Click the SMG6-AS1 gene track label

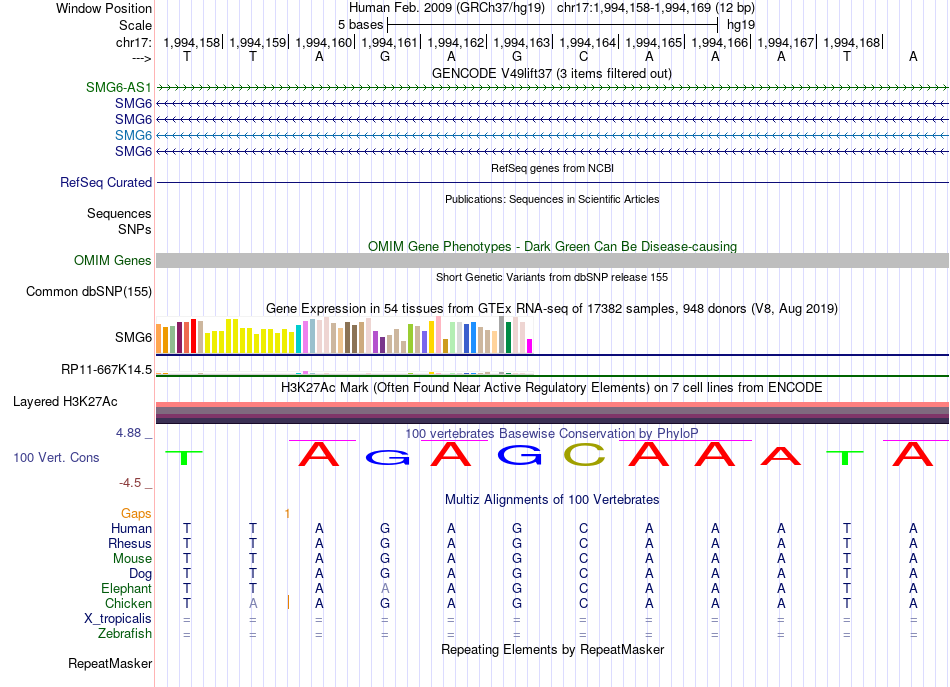(x=119, y=87)
